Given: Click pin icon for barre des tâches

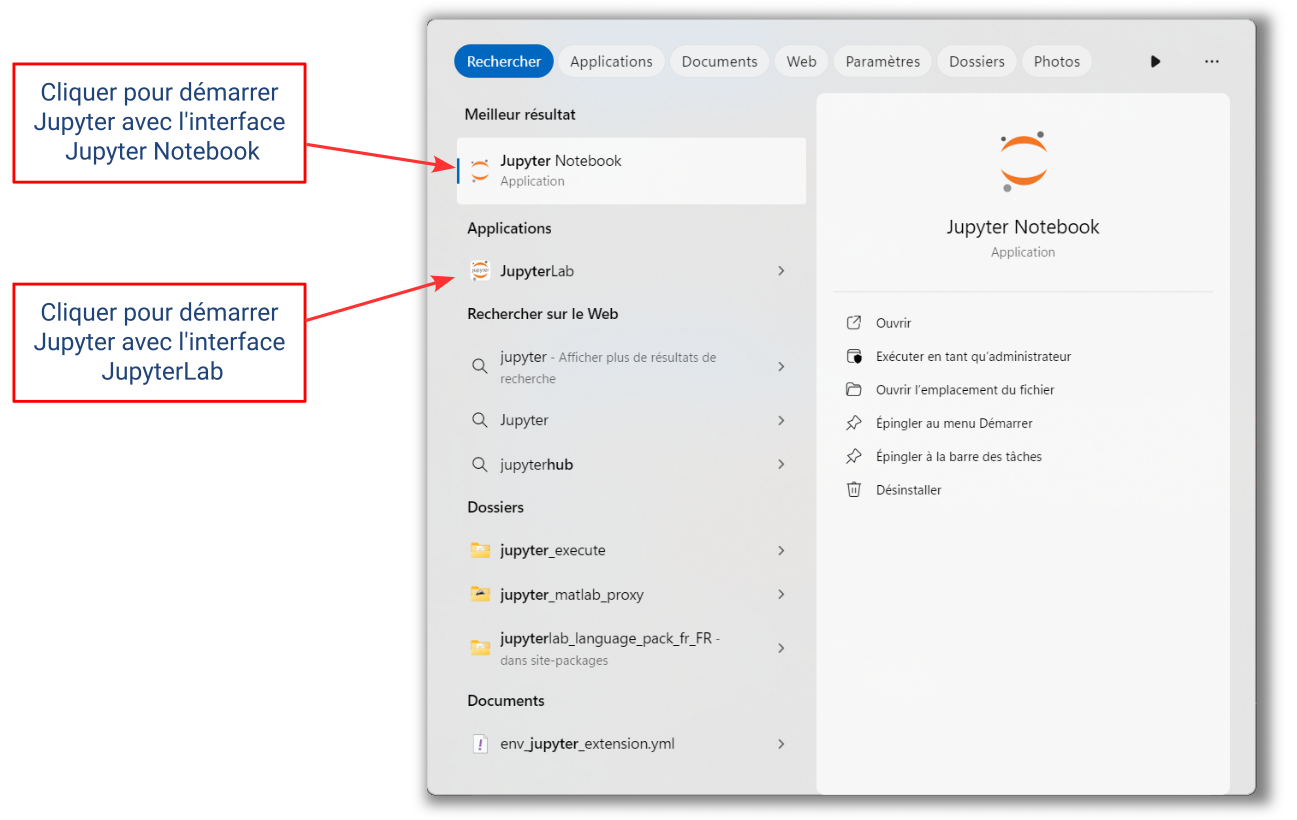Looking at the screenshot, I should 854,456.
